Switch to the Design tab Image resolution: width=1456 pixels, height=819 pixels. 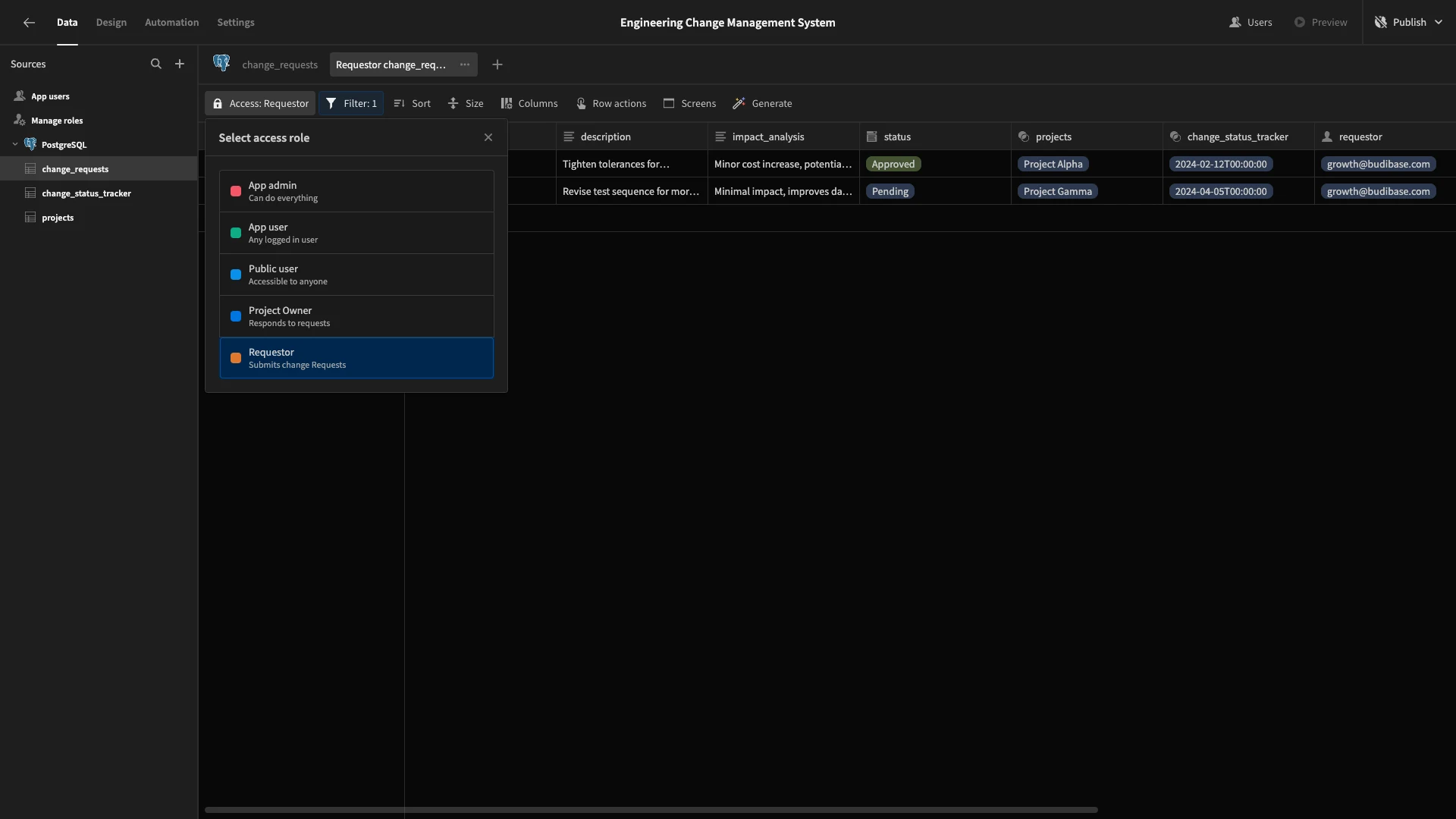coord(111,23)
